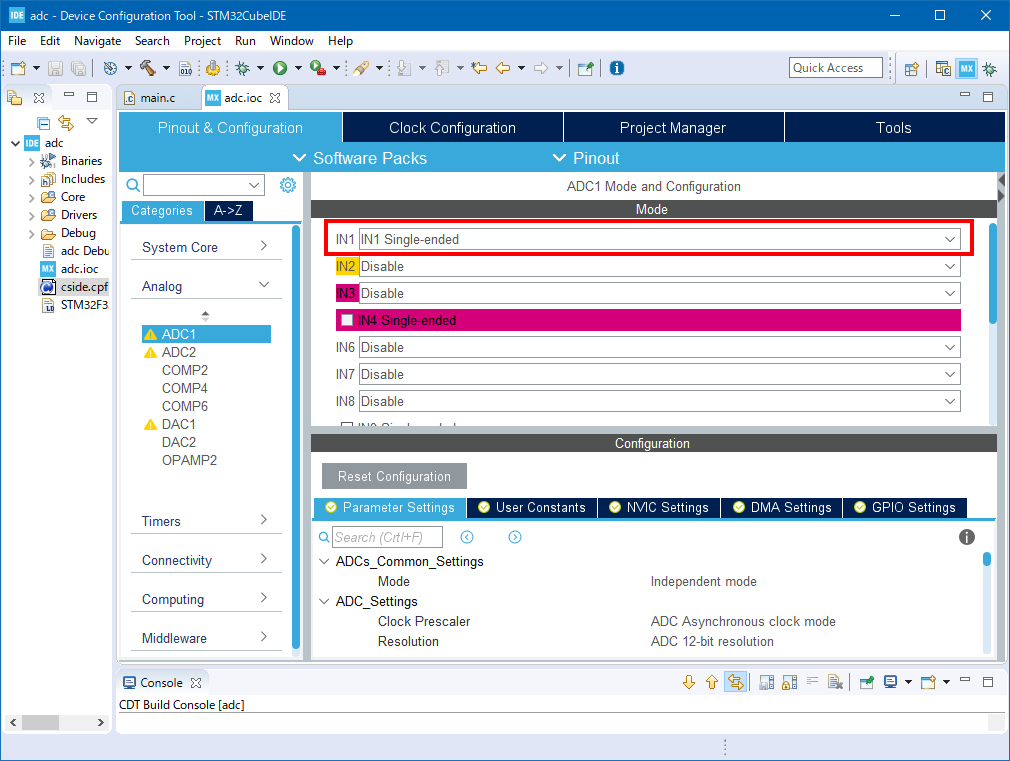Open the User Constants tab
Viewport: 1010px width, 761px height.
pos(532,508)
